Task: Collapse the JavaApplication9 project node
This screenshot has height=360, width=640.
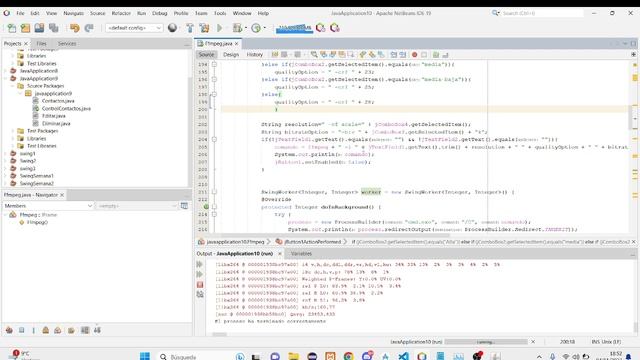Action: pos(6,78)
